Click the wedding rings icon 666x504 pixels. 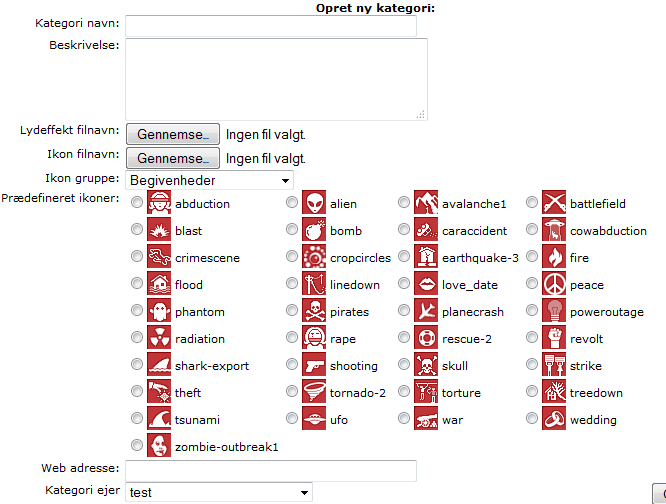(554, 418)
